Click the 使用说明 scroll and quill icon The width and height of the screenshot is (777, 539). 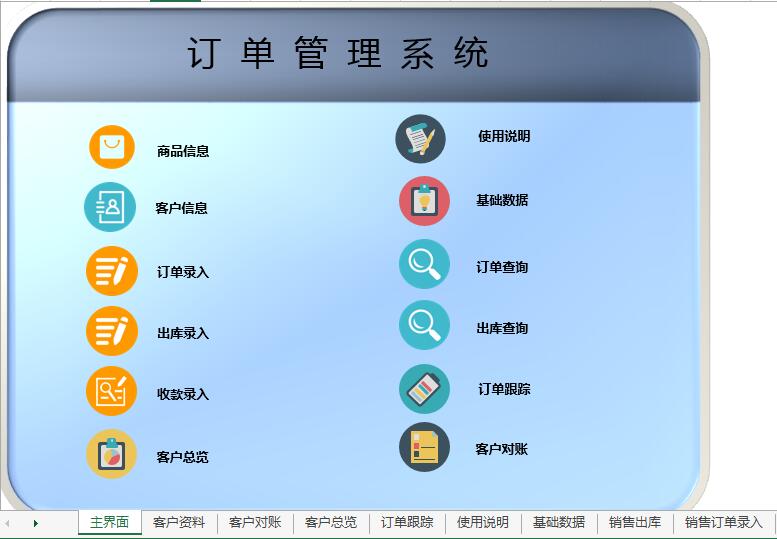click(421, 139)
